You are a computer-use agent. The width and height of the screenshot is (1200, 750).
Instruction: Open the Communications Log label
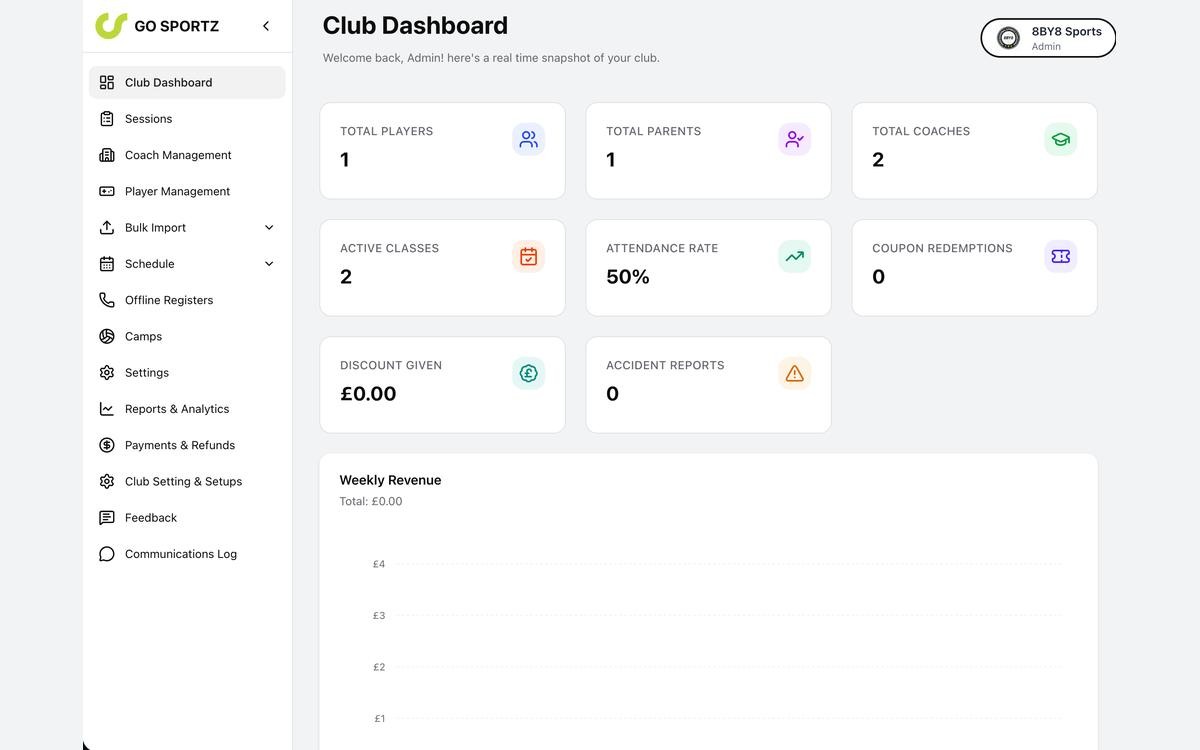pyautogui.click(x=181, y=554)
